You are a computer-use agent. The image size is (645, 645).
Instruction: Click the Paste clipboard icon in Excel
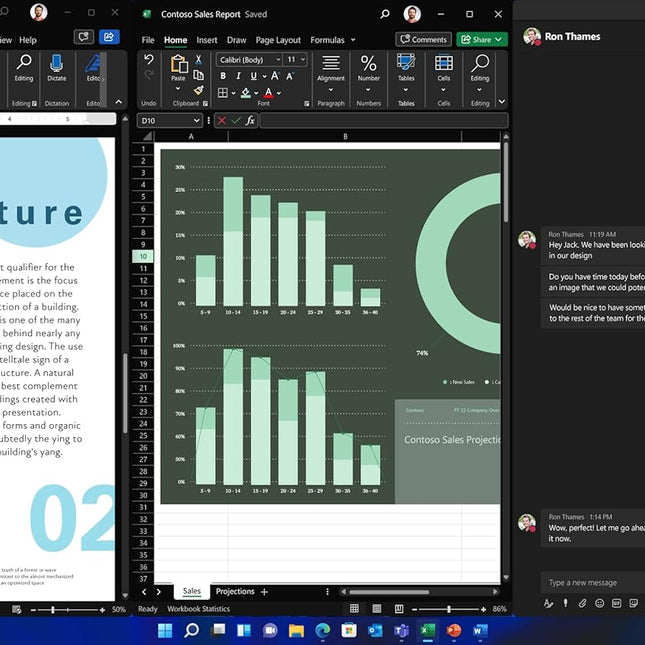179,64
